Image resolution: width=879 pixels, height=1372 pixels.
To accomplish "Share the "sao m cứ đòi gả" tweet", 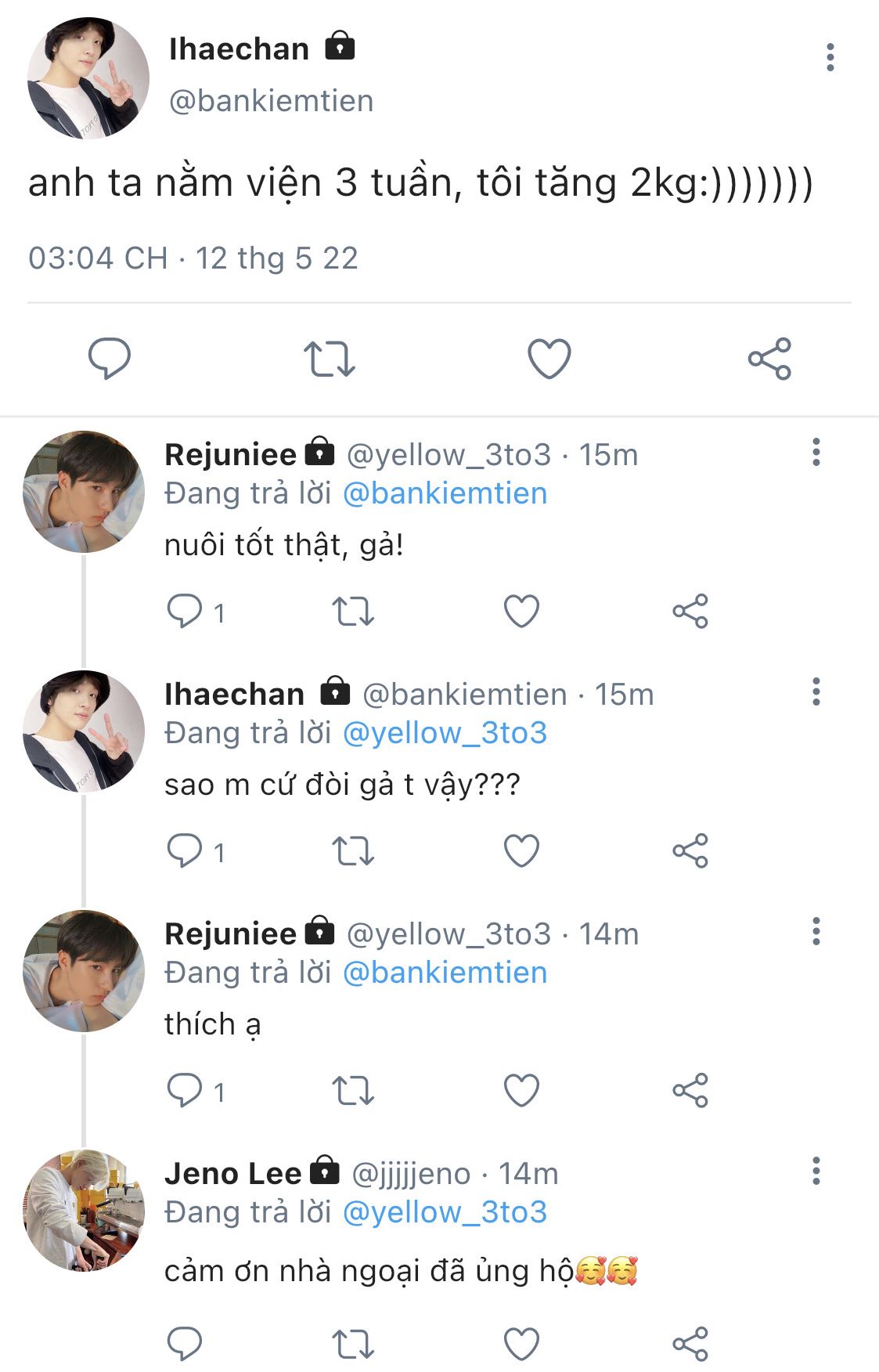I will coord(690,851).
